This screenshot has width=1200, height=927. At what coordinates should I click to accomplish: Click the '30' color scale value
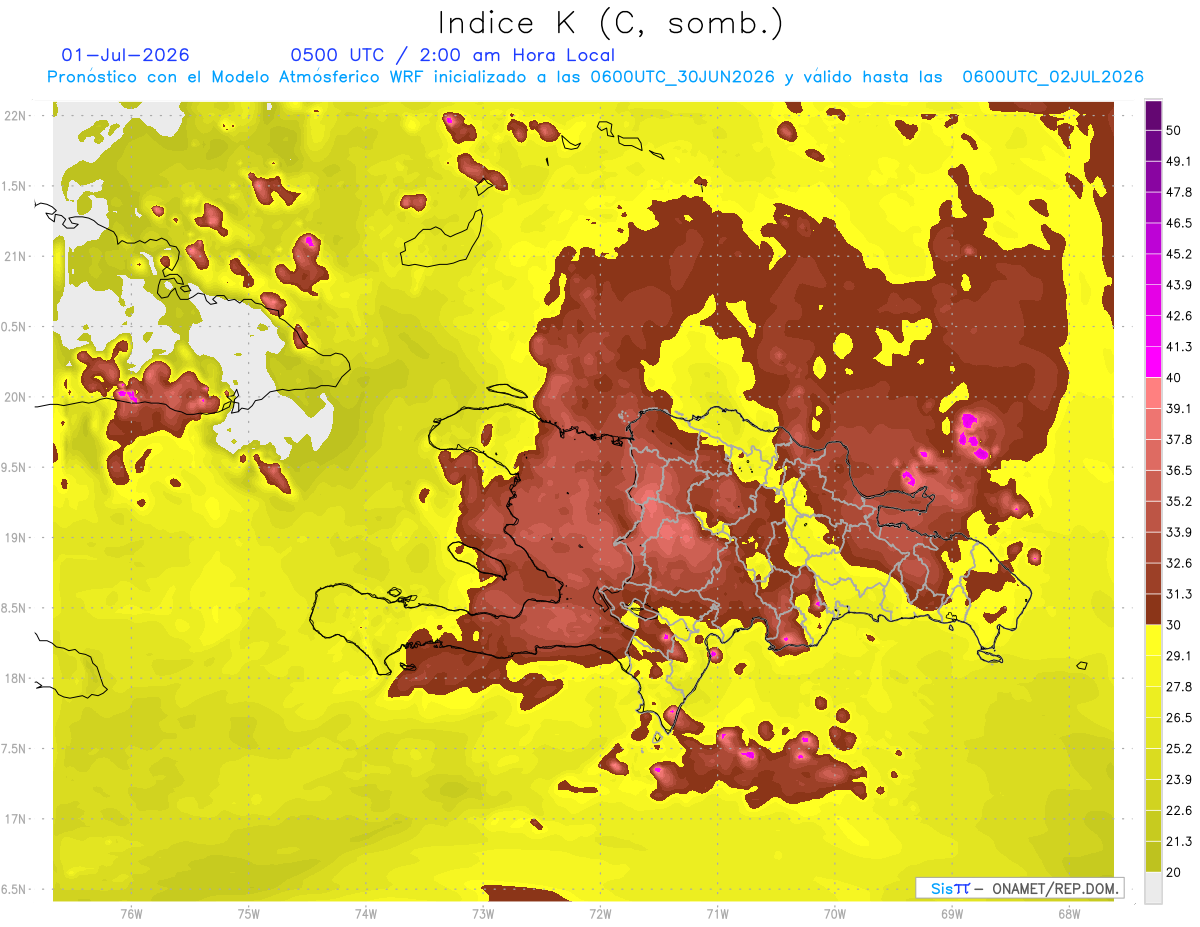[x=1174, y=625]
